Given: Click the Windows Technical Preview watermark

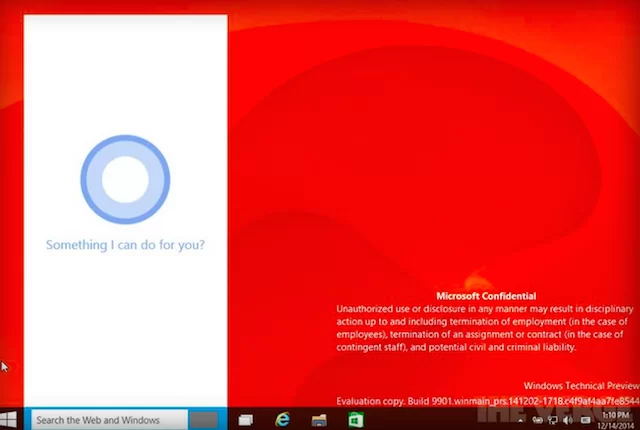Looking at the screenshot, I should (580, 385).
